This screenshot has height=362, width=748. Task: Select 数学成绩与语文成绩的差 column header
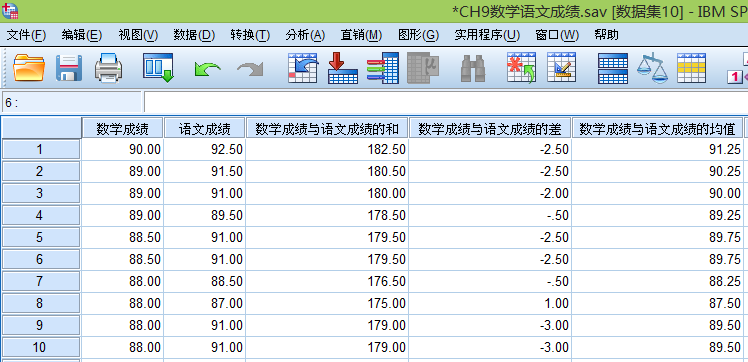[490, 129]
